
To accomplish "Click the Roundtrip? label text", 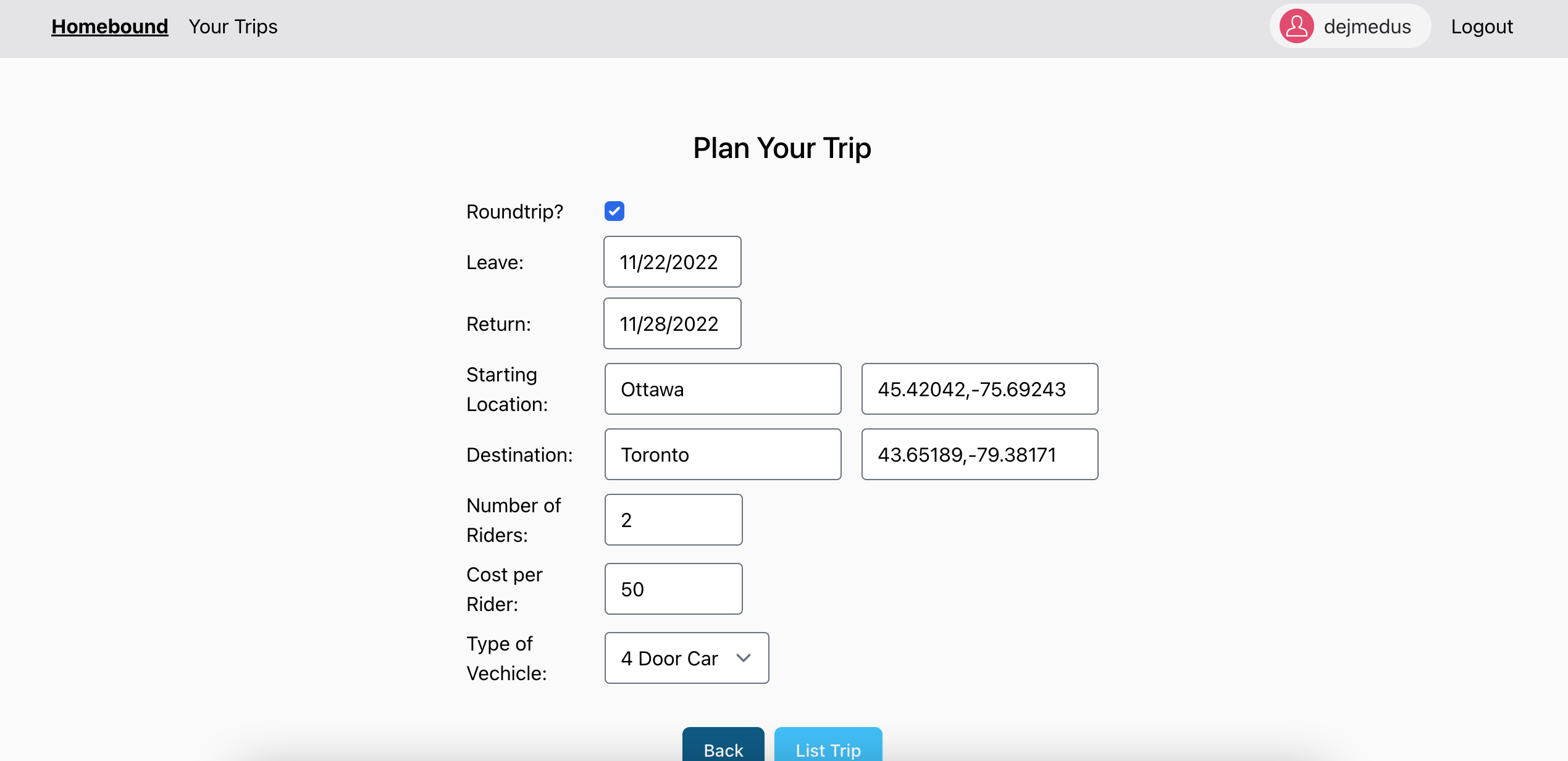I will click(514, 212).
